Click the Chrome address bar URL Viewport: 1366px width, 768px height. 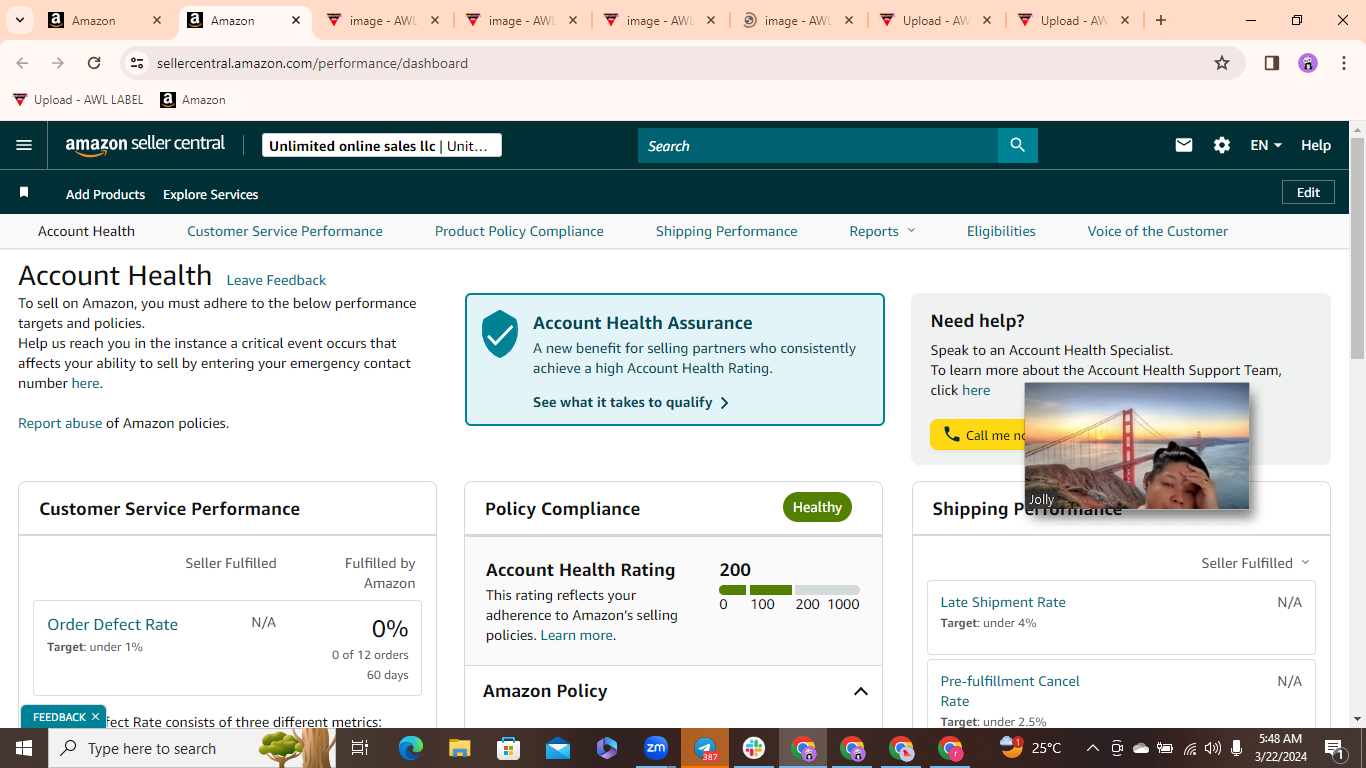pos(312,63)
